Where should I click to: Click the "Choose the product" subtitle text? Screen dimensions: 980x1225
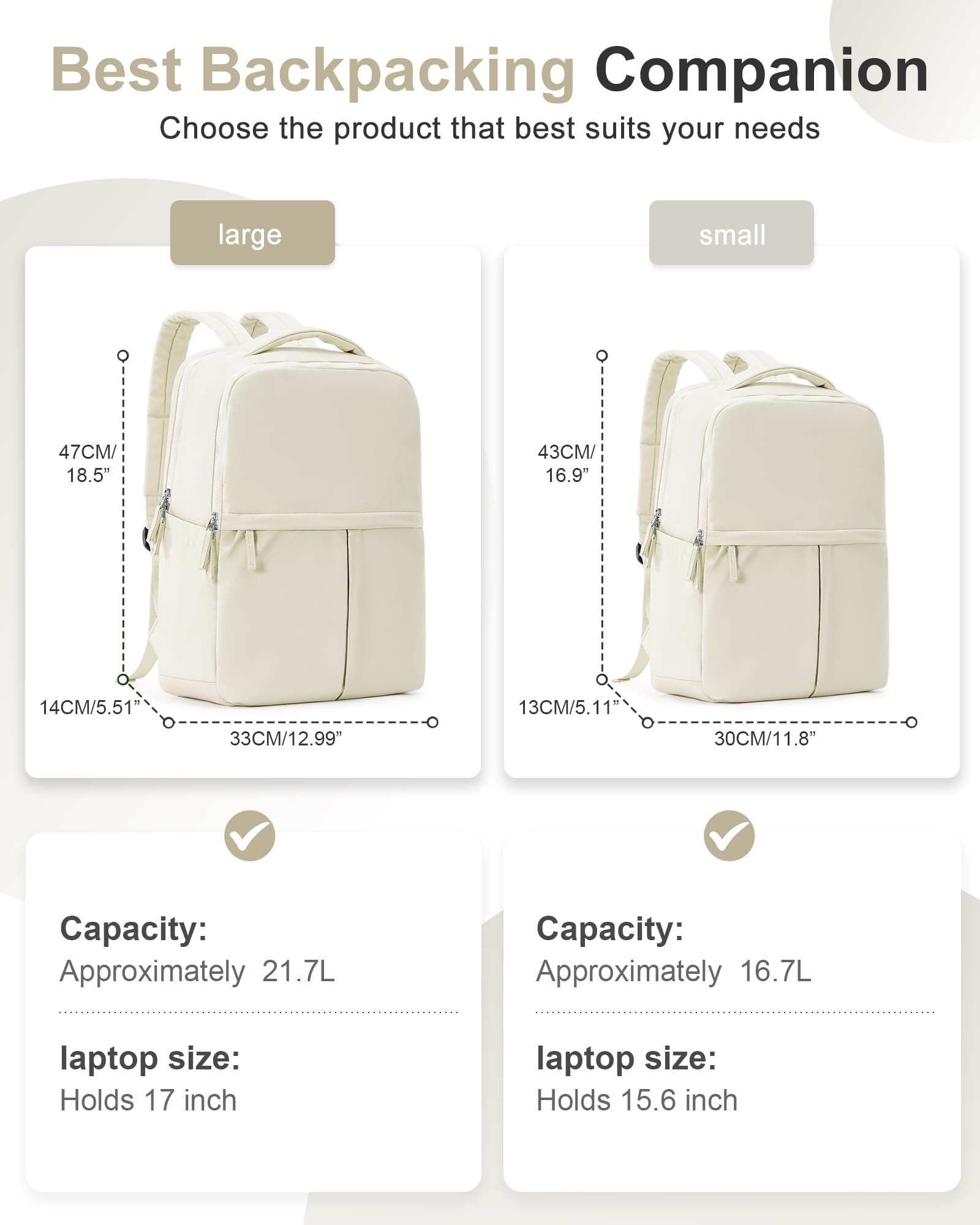click(490, 129)
